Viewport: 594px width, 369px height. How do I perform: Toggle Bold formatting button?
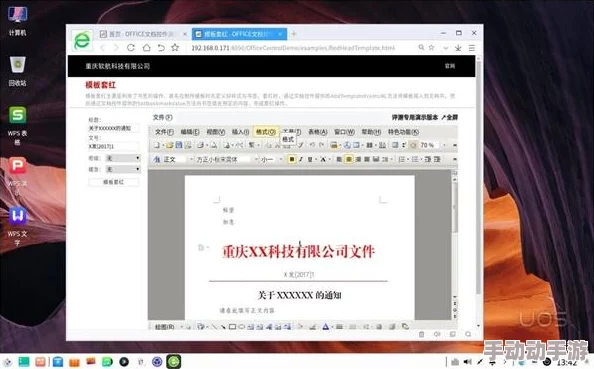click(292, 159)
